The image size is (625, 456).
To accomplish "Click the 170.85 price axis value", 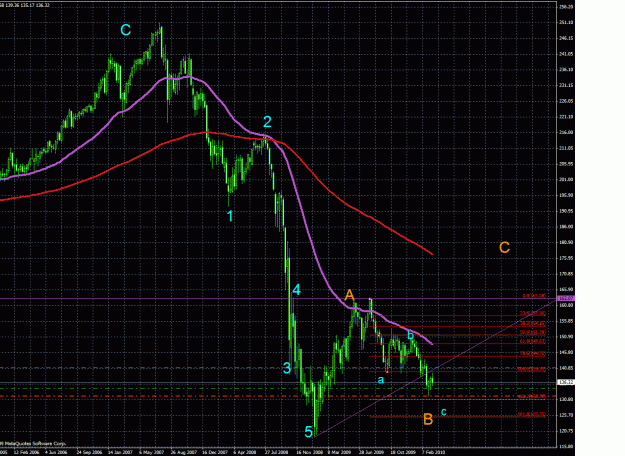I will [566, 274].
